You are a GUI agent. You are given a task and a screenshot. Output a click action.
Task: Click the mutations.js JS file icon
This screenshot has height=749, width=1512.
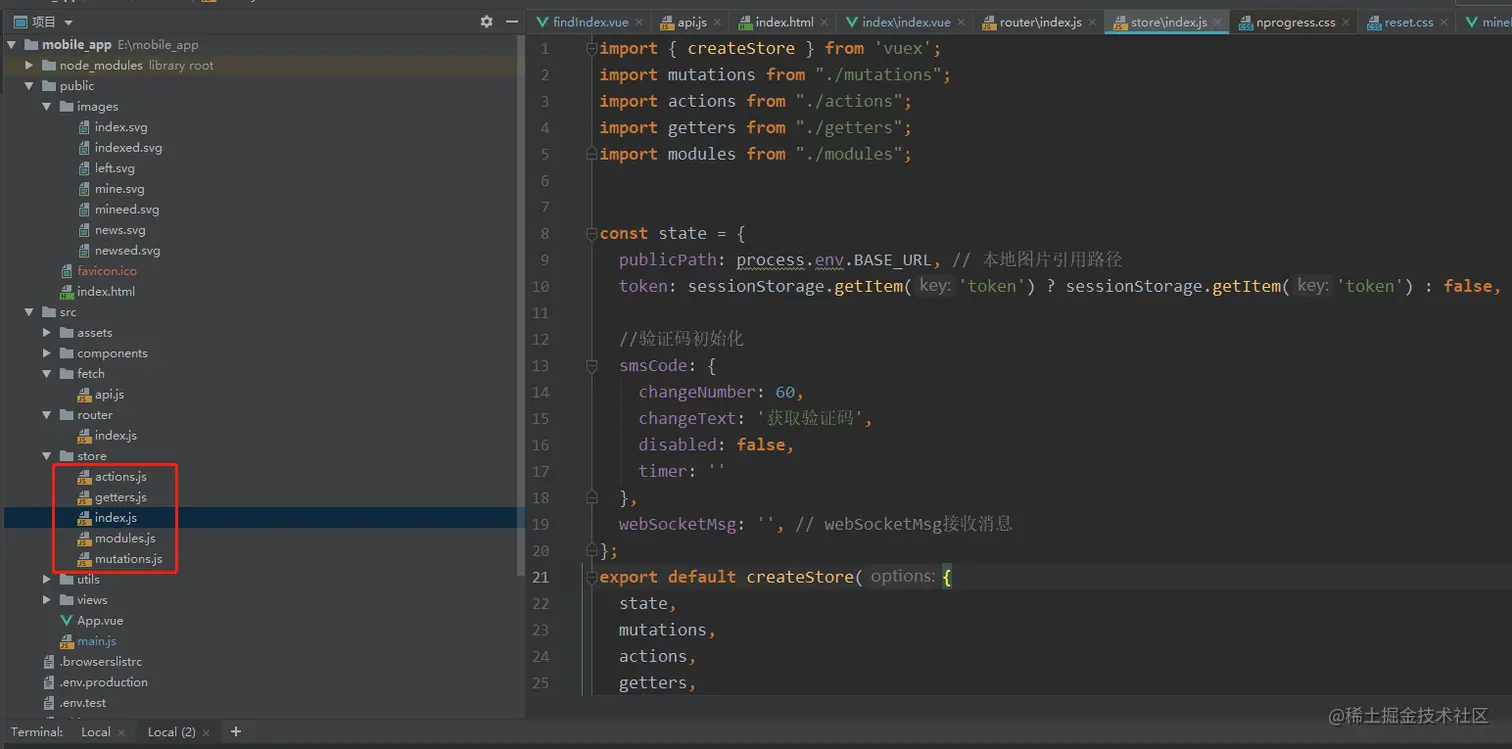tap(84, 559)
